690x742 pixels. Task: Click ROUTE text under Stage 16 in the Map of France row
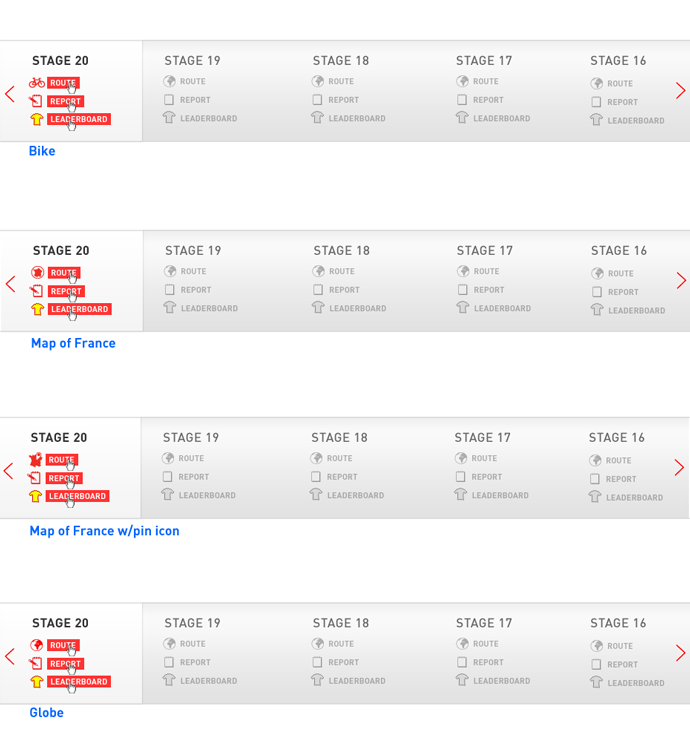[x=621, y=274]
